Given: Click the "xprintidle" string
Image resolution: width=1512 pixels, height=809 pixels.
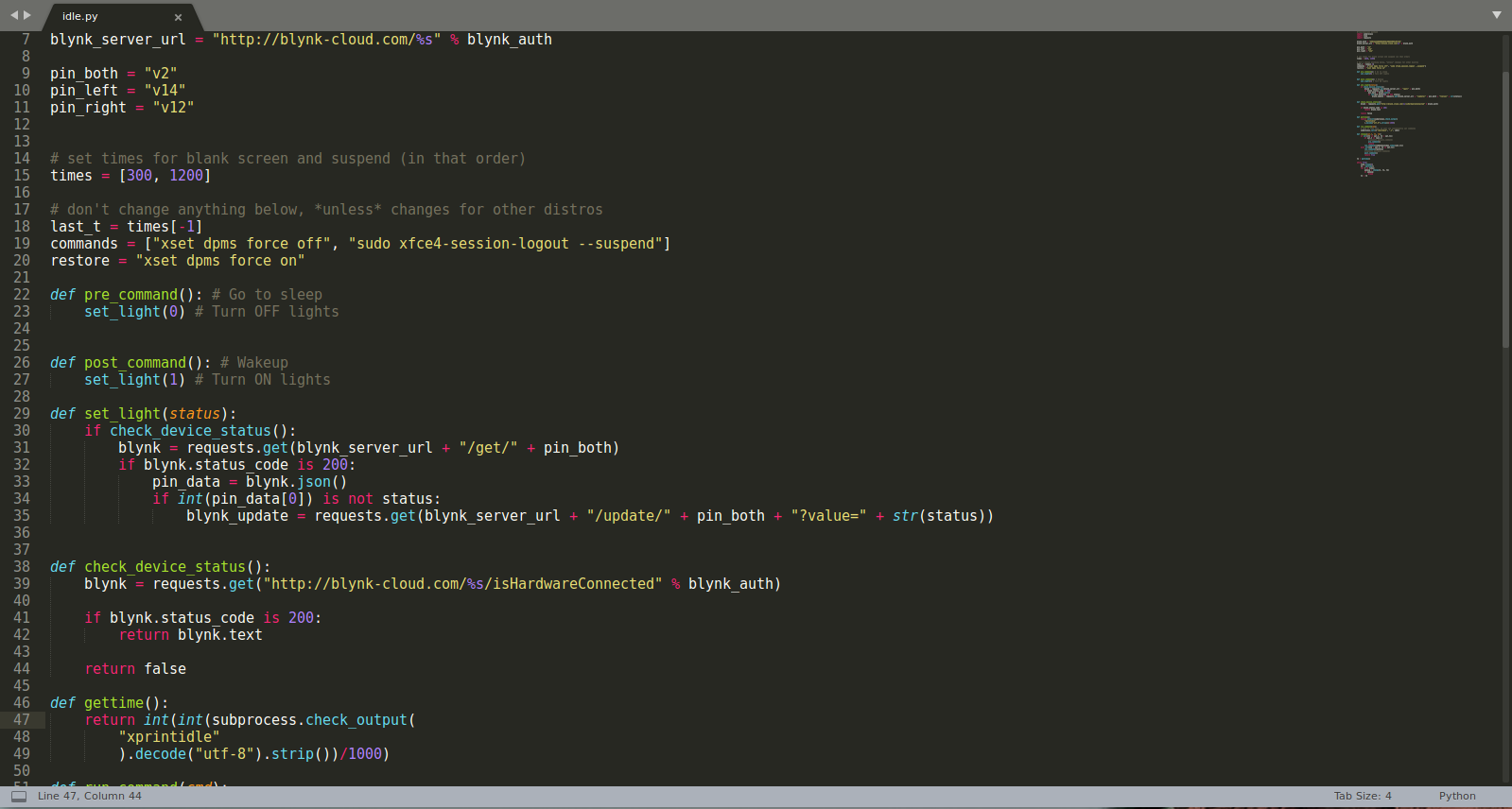Looking at the screenshot, I should pyautogui.click(x=169, y=737).
